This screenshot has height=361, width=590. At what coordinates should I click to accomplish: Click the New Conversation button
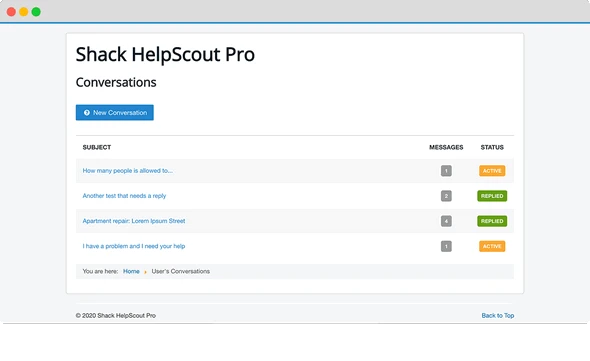coord(114,113)
